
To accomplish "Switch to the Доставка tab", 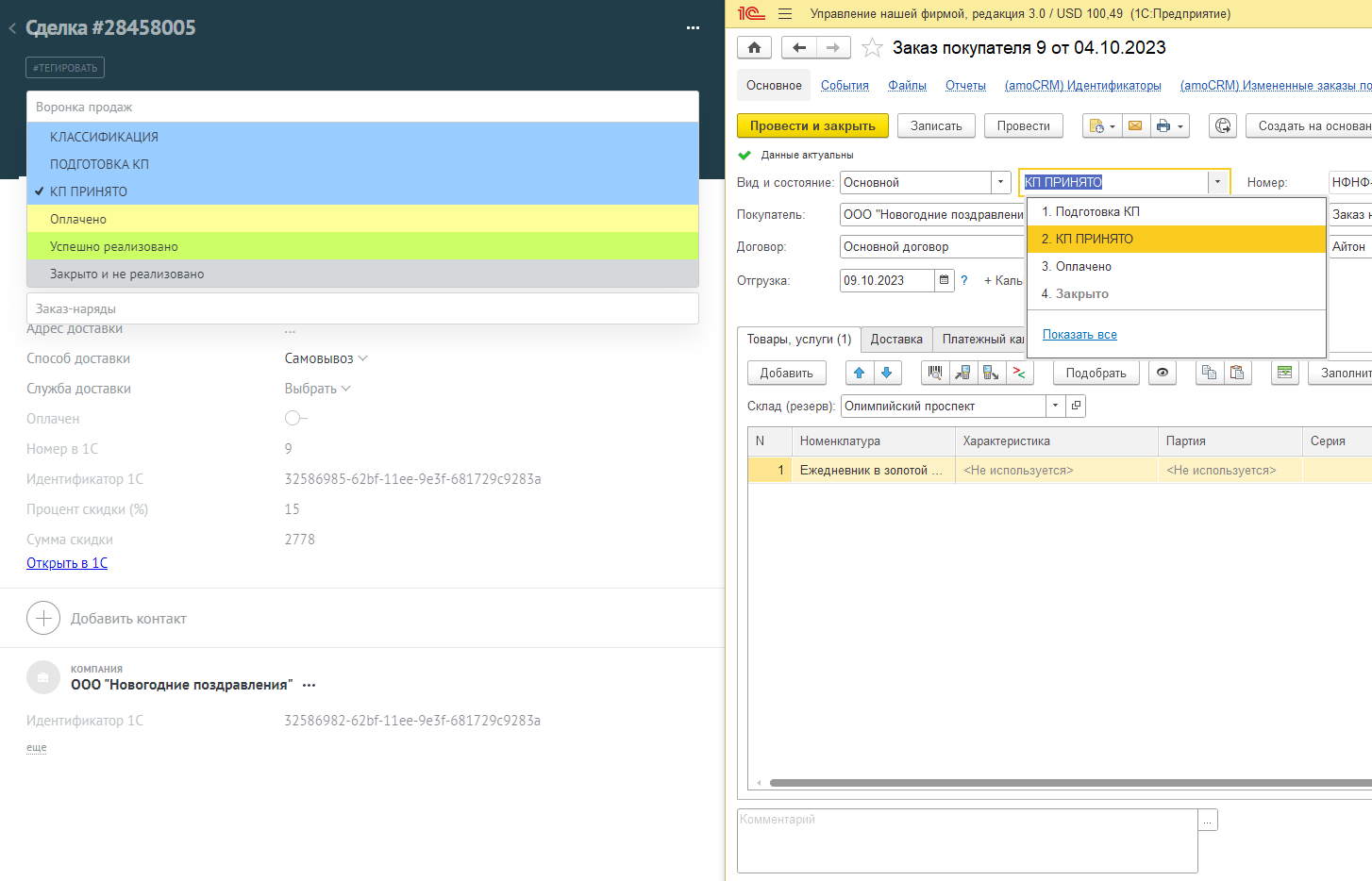I will pyautogui.click(x=895, y=340).
